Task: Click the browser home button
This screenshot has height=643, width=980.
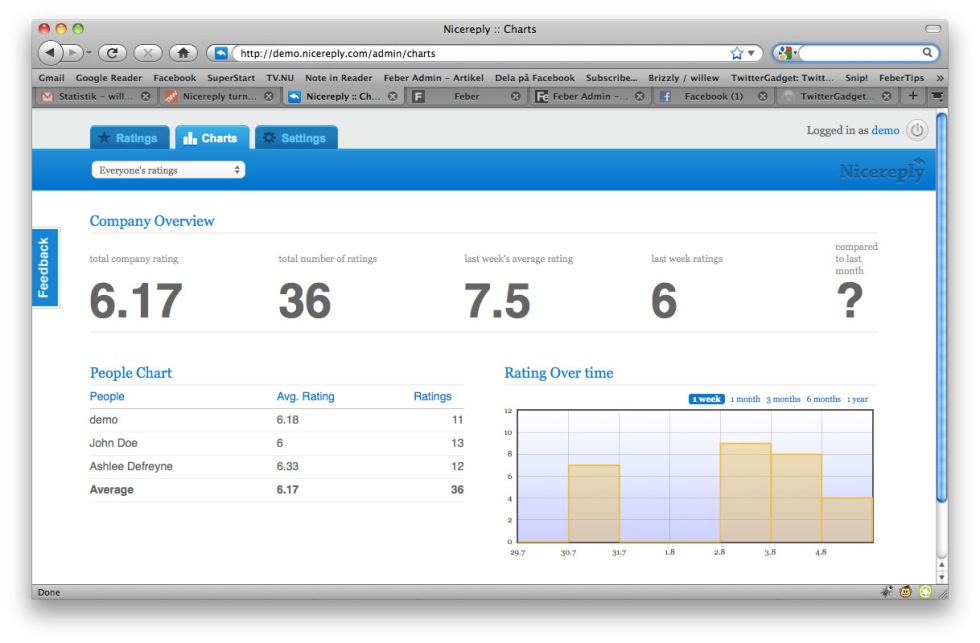Action: pyautogui.click(x=182, y=53)
